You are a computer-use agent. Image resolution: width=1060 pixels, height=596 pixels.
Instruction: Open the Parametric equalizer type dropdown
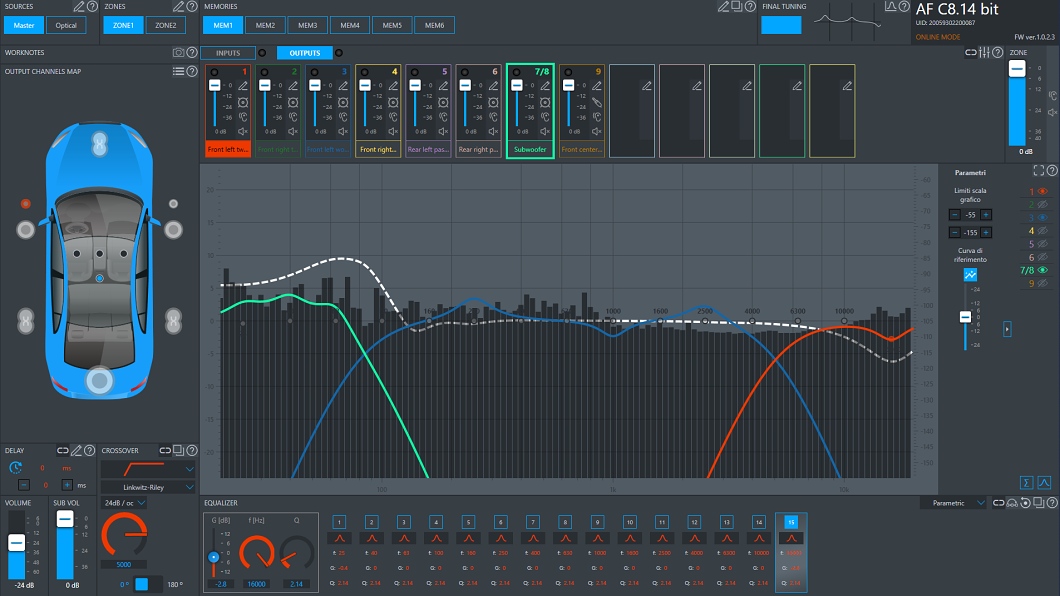point(957,503)
